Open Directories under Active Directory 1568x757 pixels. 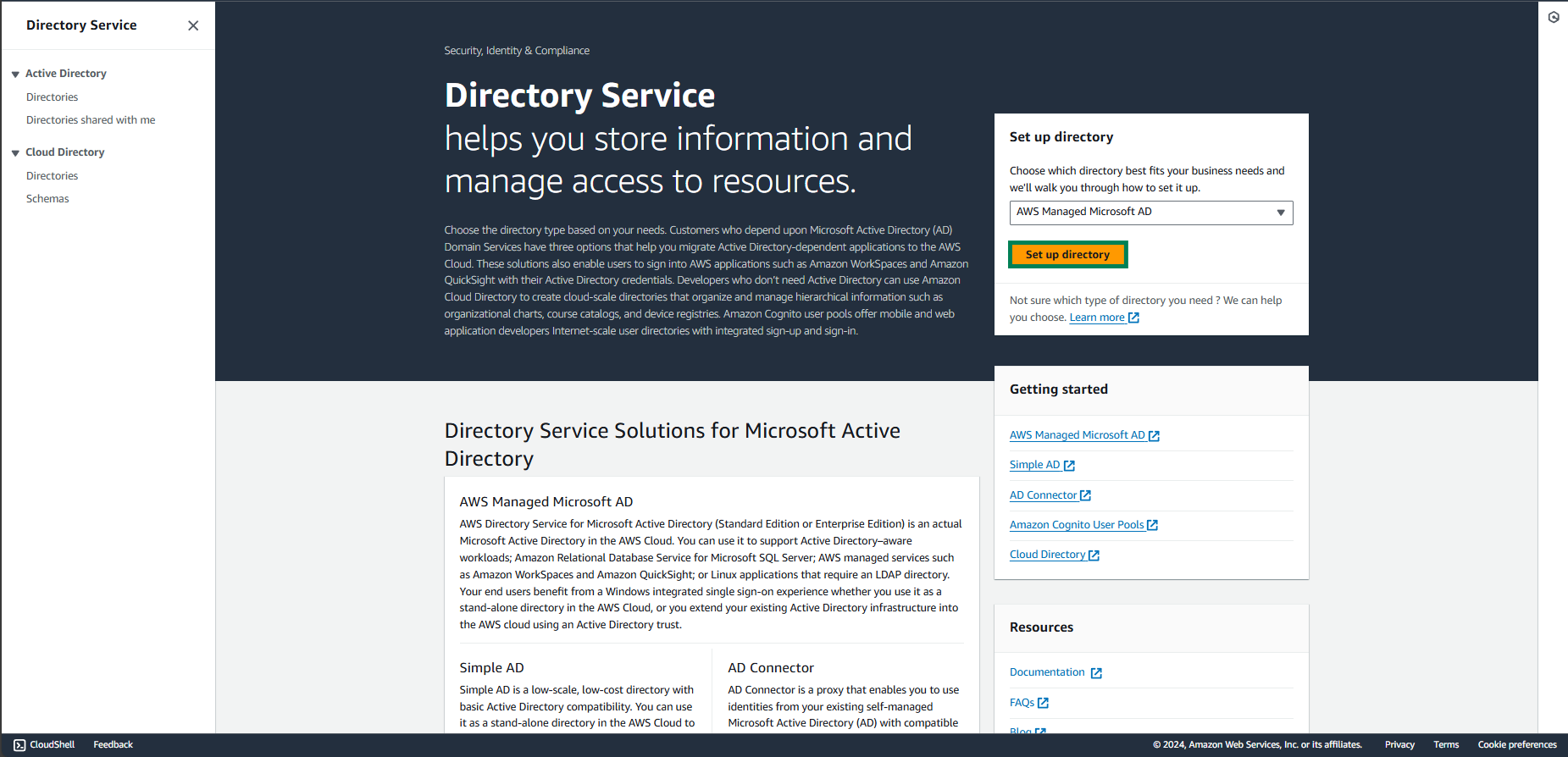(x=52, y=97)
